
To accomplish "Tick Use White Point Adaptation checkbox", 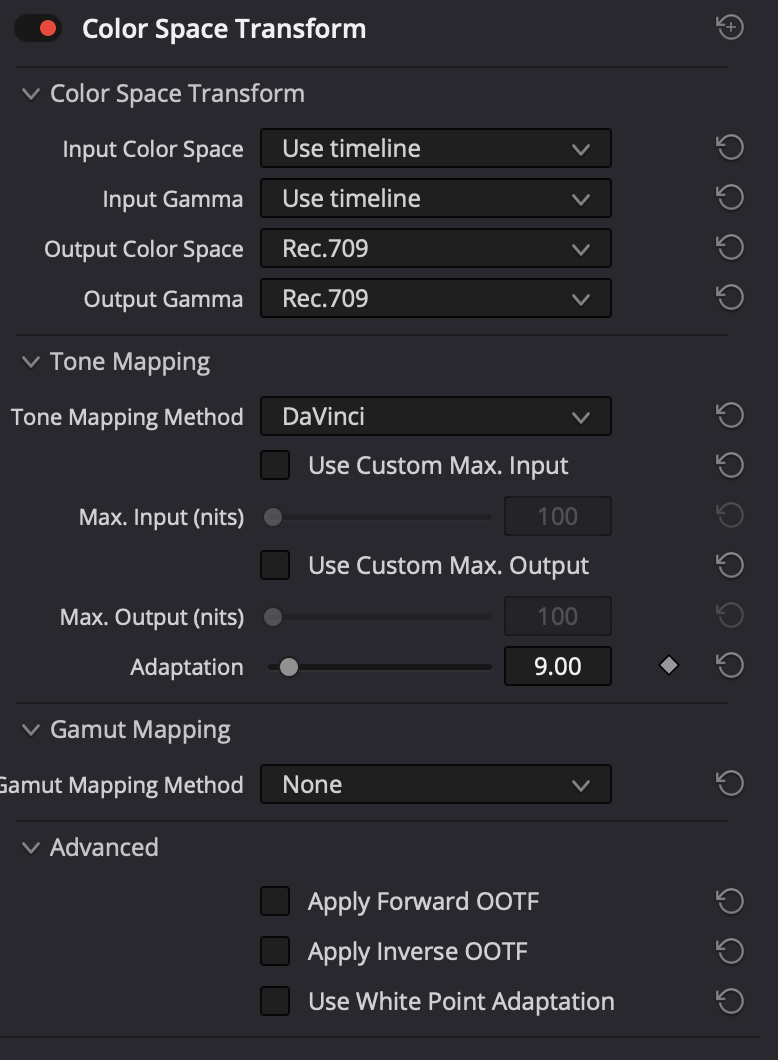I will 275,1001.
